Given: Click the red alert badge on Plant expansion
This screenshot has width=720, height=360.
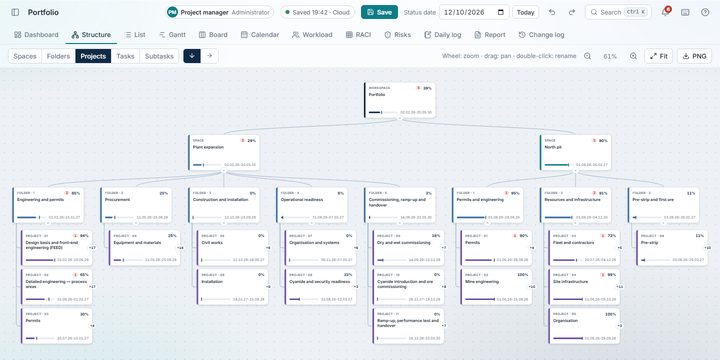Looking at the screenshot, I should 242,141.
